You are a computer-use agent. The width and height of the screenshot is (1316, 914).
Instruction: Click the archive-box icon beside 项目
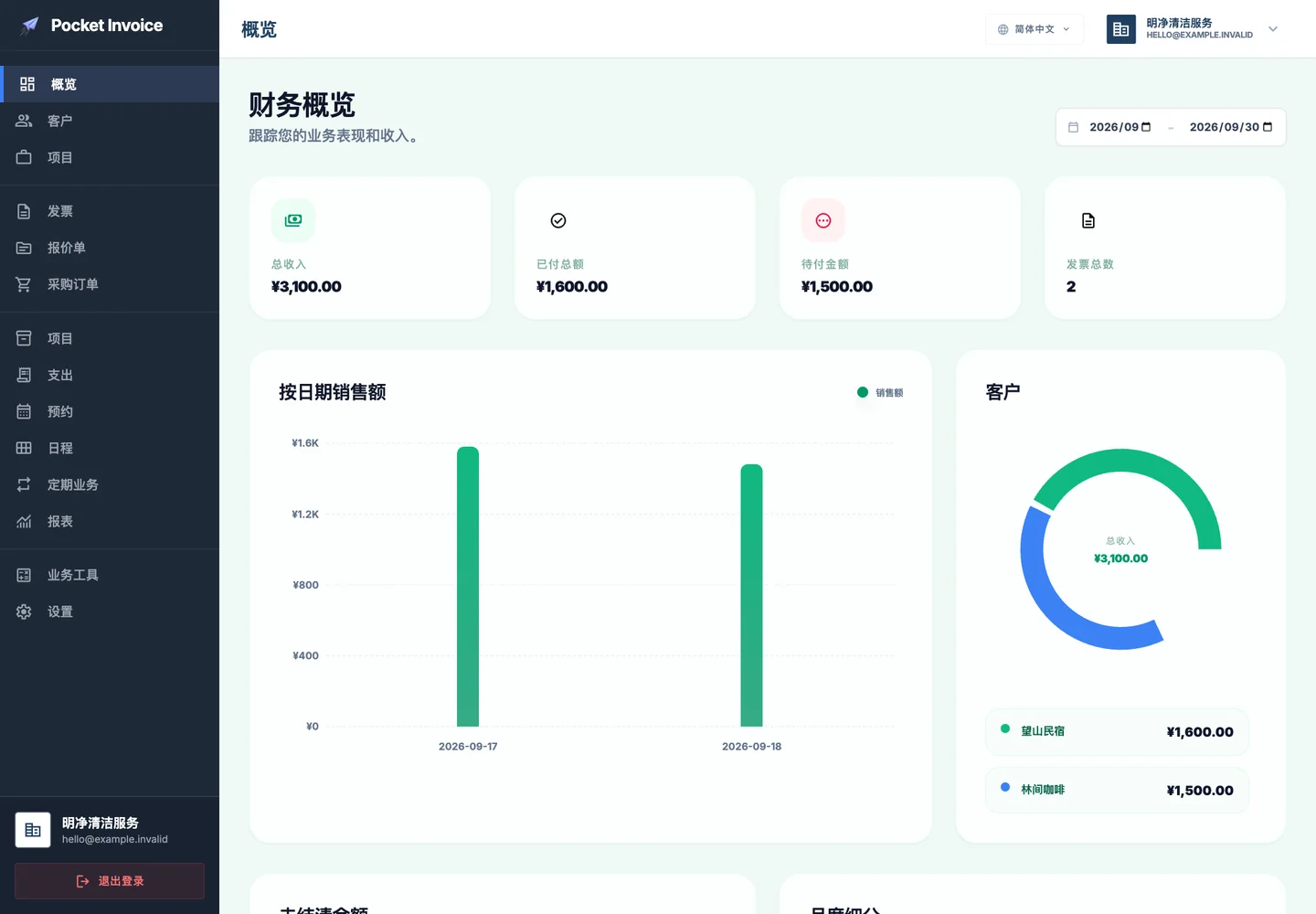pyautogui.click(x=24, y=338)
